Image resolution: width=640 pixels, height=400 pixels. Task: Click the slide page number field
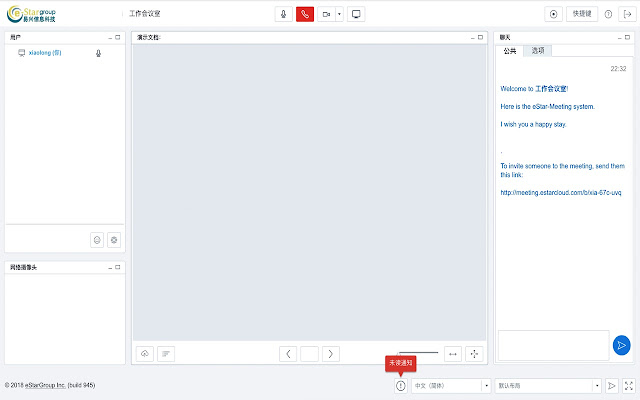(x=309, y=354)
